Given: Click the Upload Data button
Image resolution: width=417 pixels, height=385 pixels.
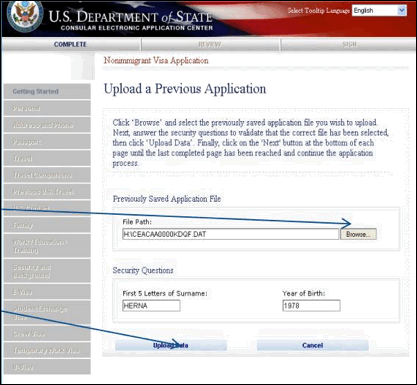Looking at the screenshot, I should pyautogui.click(x=171, y=345).
